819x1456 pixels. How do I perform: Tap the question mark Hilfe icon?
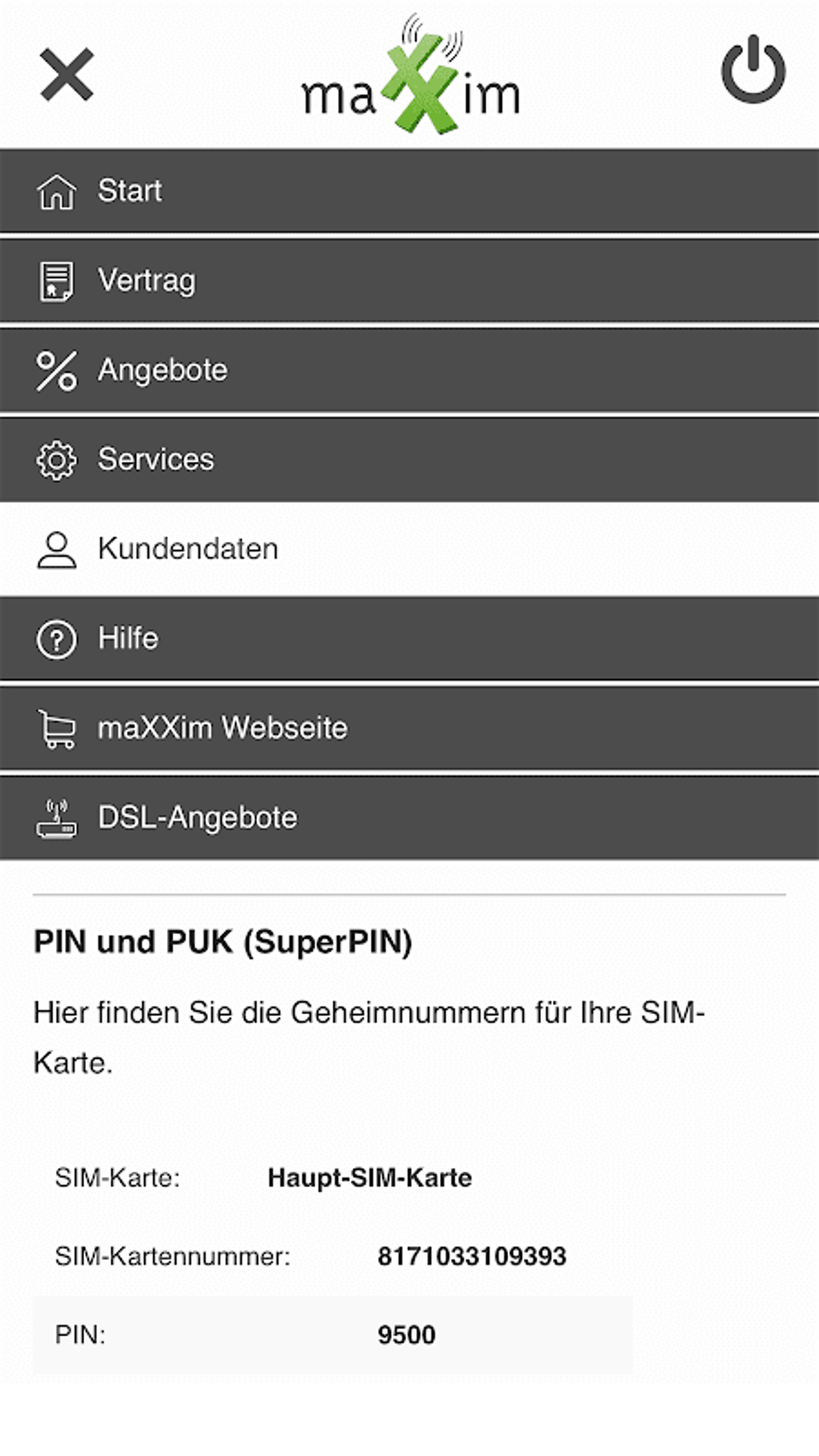coord(56,640)
